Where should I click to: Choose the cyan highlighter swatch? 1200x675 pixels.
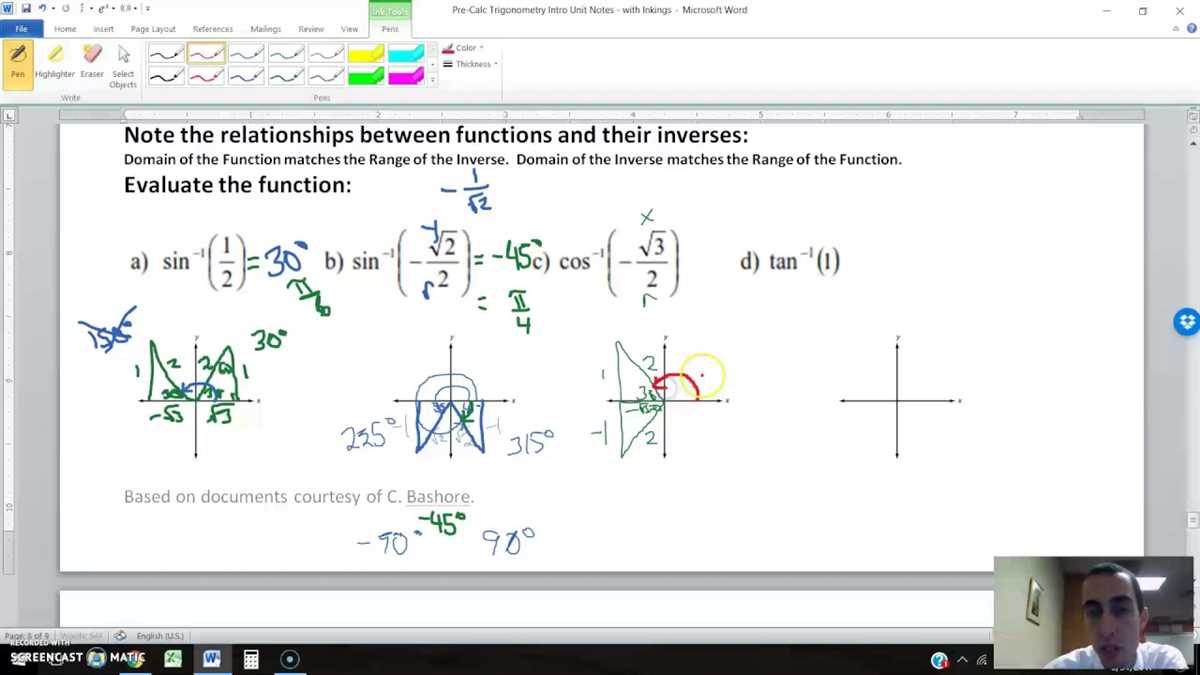click(406, 53)
